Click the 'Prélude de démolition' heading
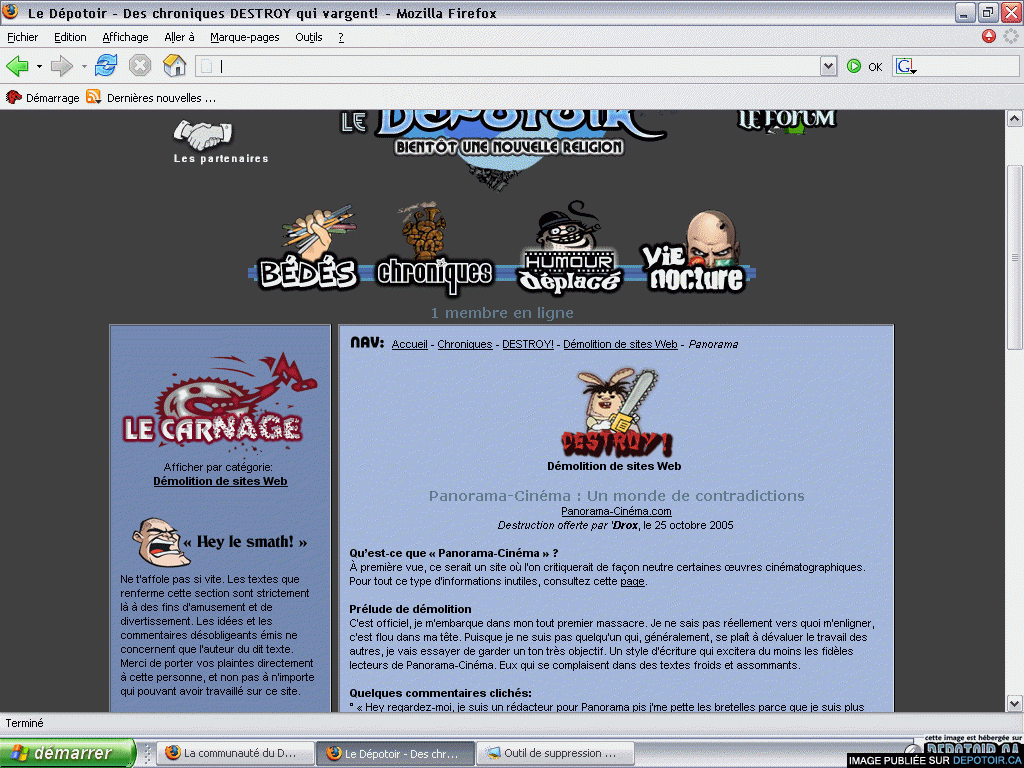Image resolution: width=1024 pixels, height=768 pixels. click(x=410, y=609)
